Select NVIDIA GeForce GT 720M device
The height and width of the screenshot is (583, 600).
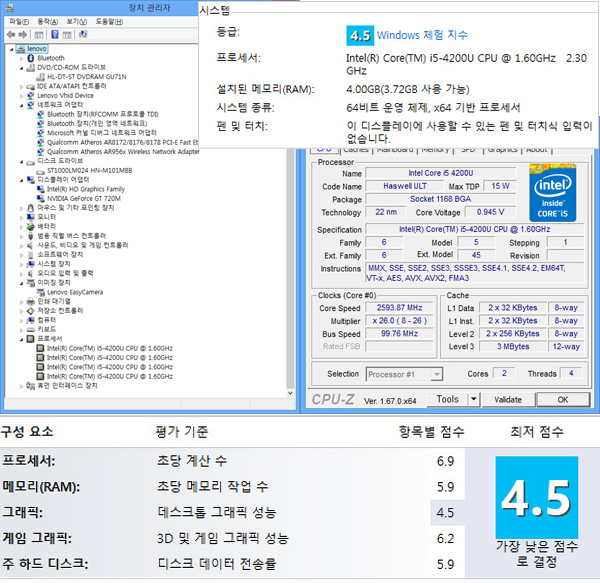tap(84, 199)
